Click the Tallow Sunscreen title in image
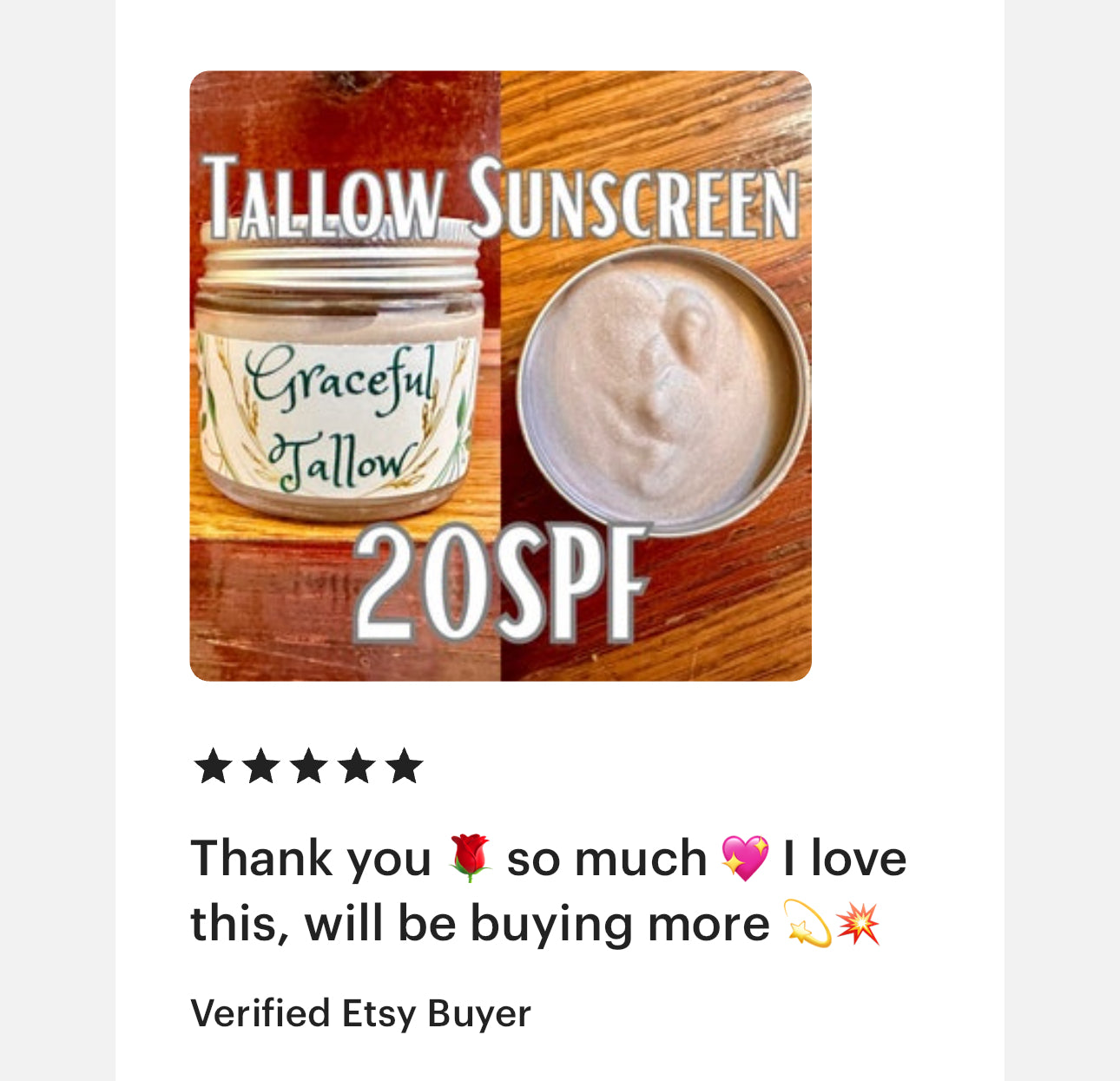 pos(501,199)
